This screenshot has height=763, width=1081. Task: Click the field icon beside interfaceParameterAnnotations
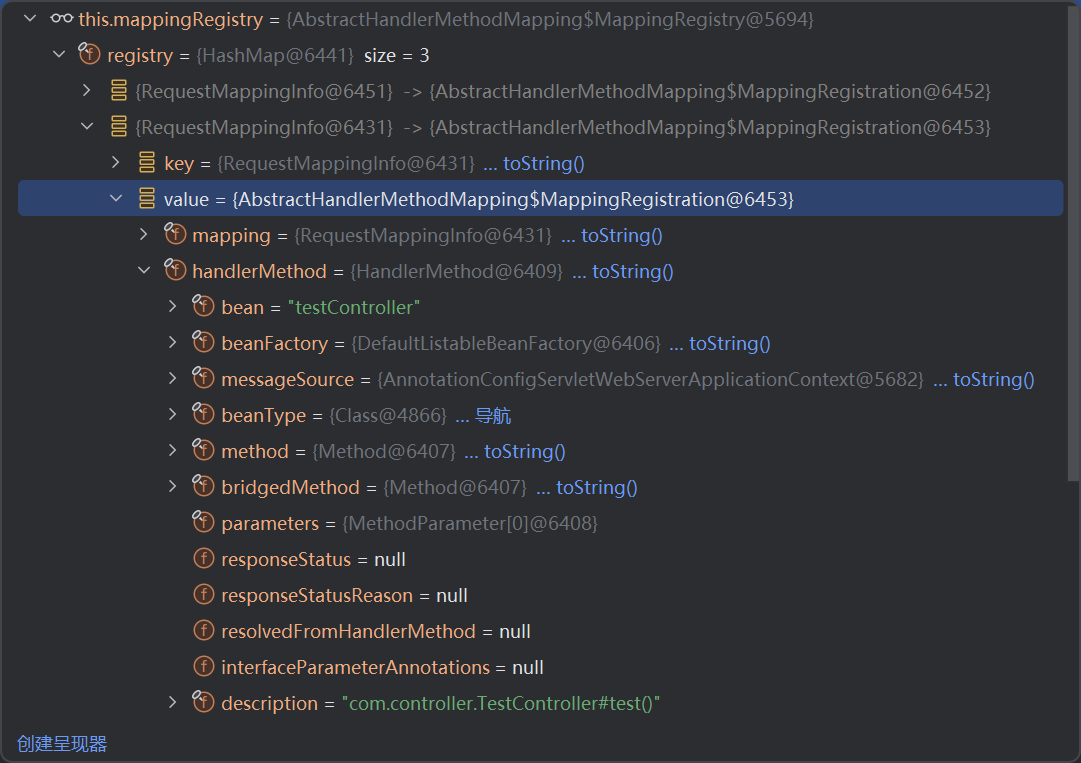pyautogui.click(x=204, y=667)
